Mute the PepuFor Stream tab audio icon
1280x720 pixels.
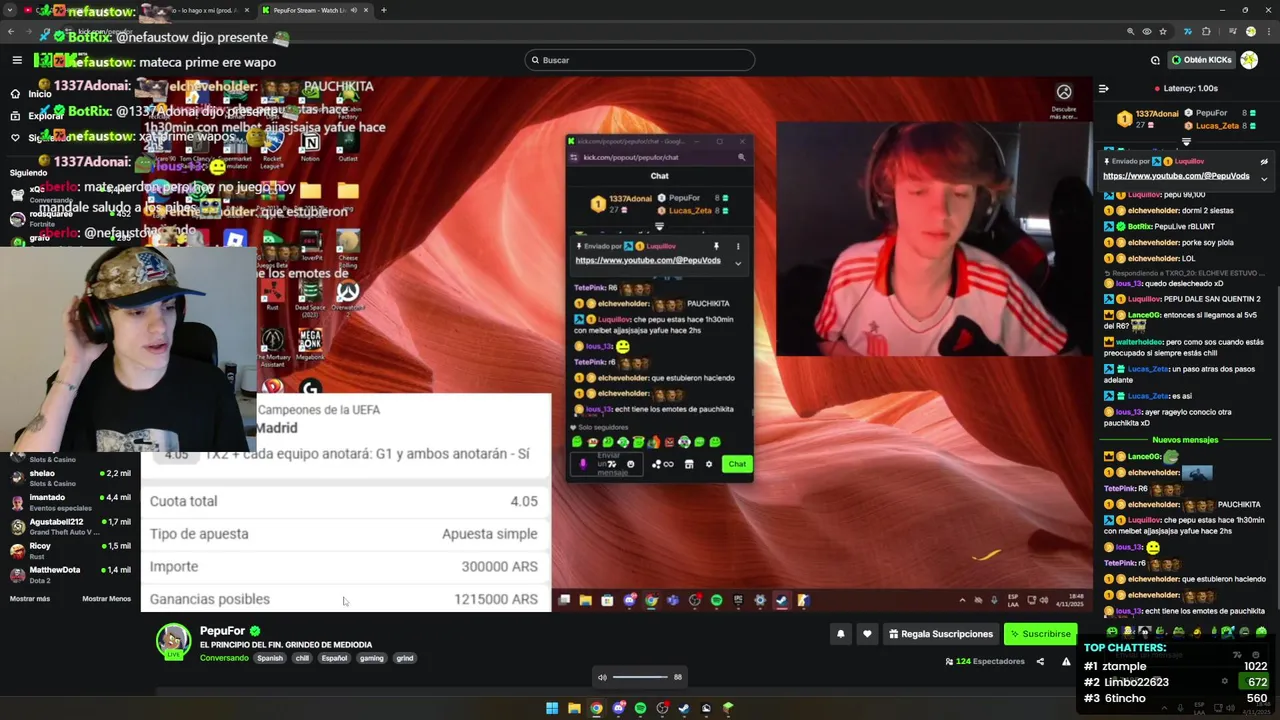(353, 10)
